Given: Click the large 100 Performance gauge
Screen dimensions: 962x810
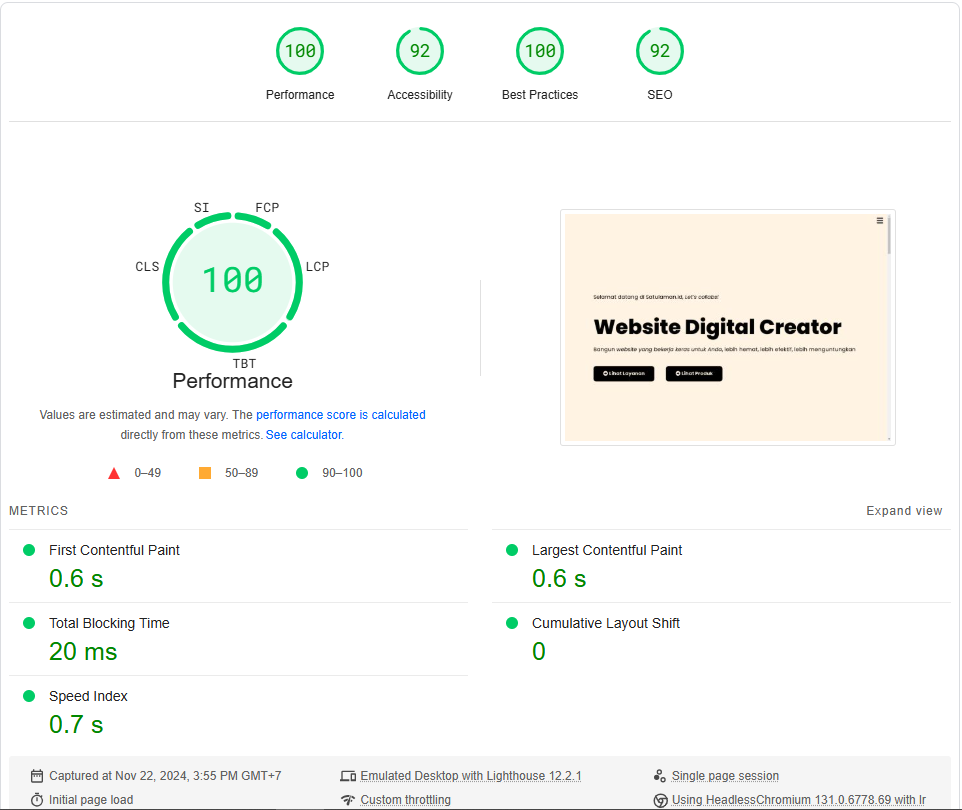Looking at the screenshot, I should 233,280.
